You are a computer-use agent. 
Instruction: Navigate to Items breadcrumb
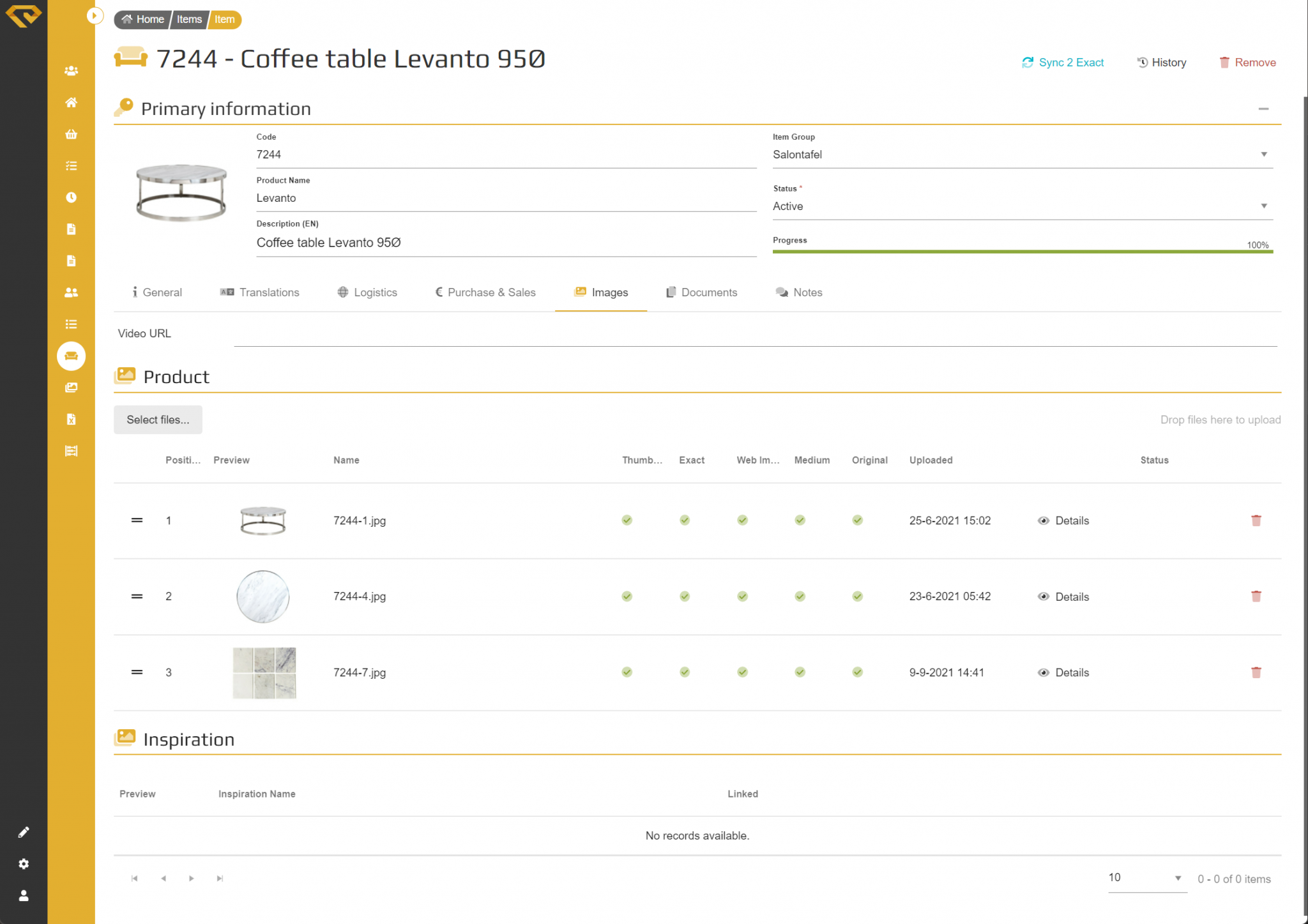[x=189, y=19]
